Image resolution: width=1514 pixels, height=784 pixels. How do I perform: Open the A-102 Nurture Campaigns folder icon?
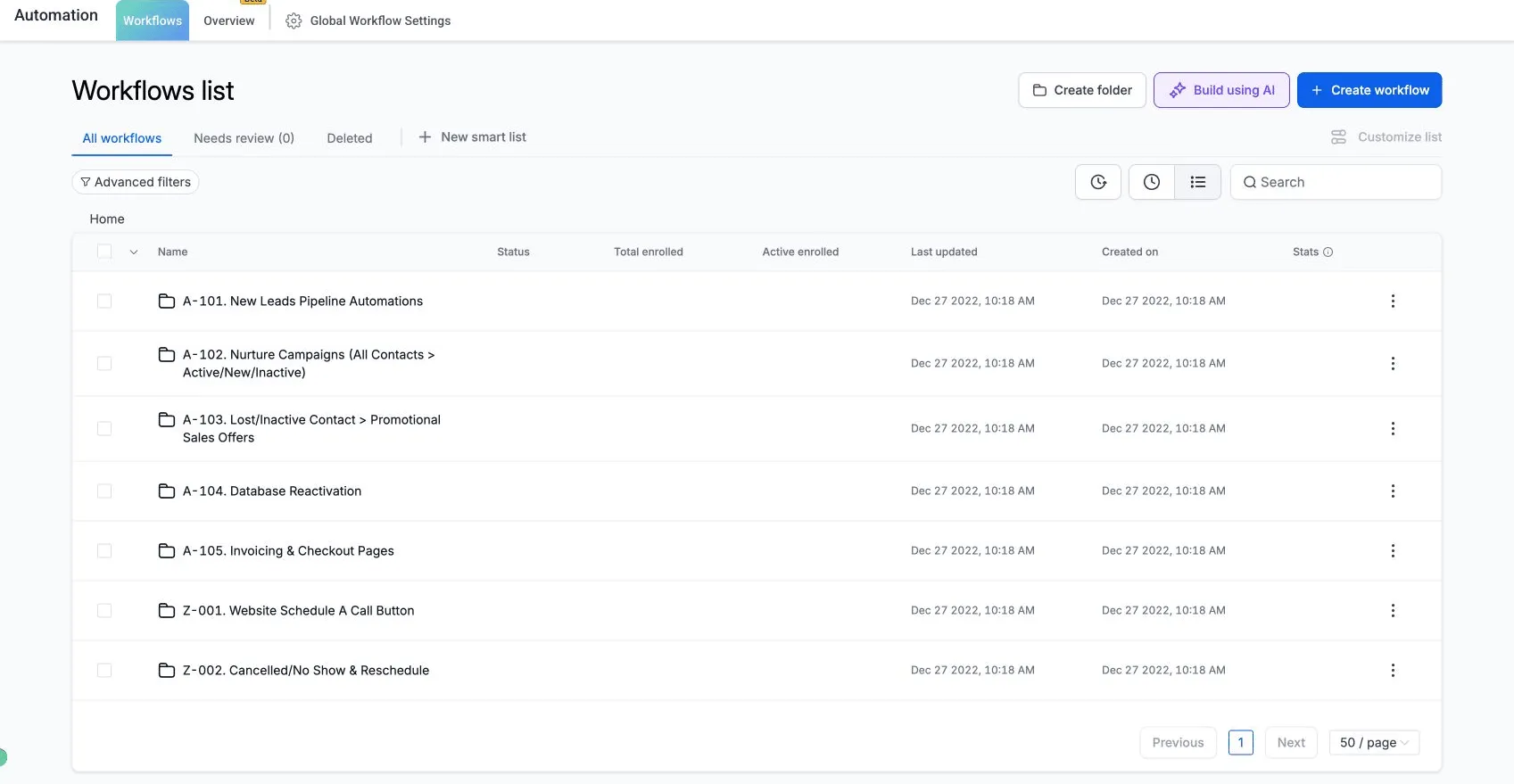[167, 355]
